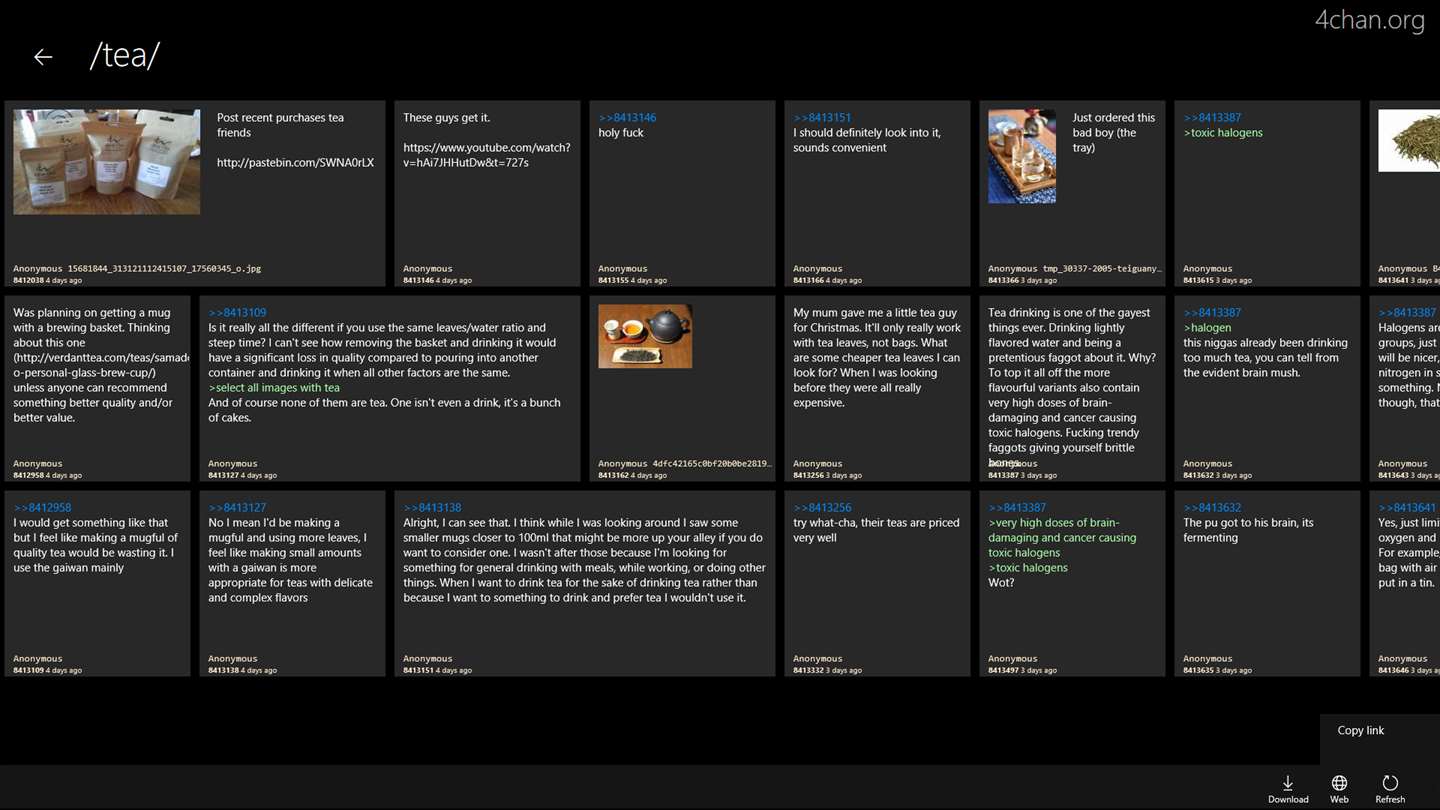This screenshot has height=810, width=1440.
Task: Select the post 'Just ordered this bad boy'
Action: point(1072,193)
